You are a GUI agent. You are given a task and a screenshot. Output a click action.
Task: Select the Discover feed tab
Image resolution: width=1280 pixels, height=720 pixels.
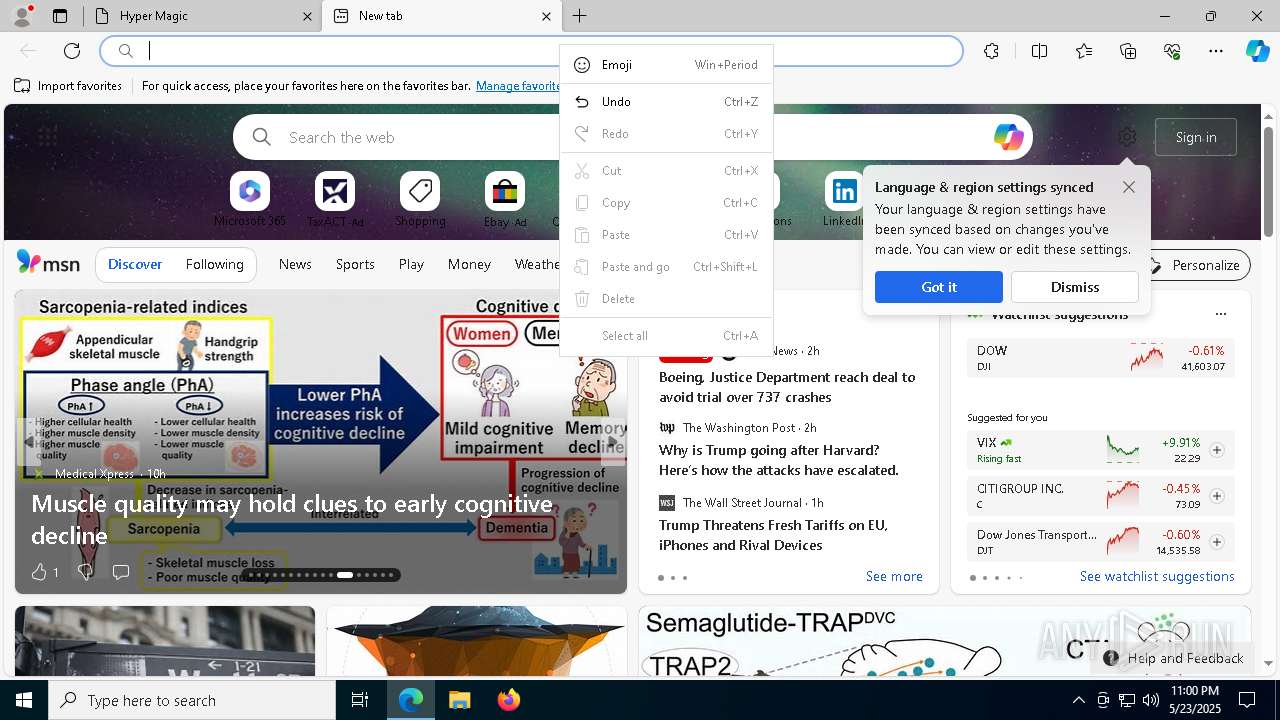[x=135, y=264]
